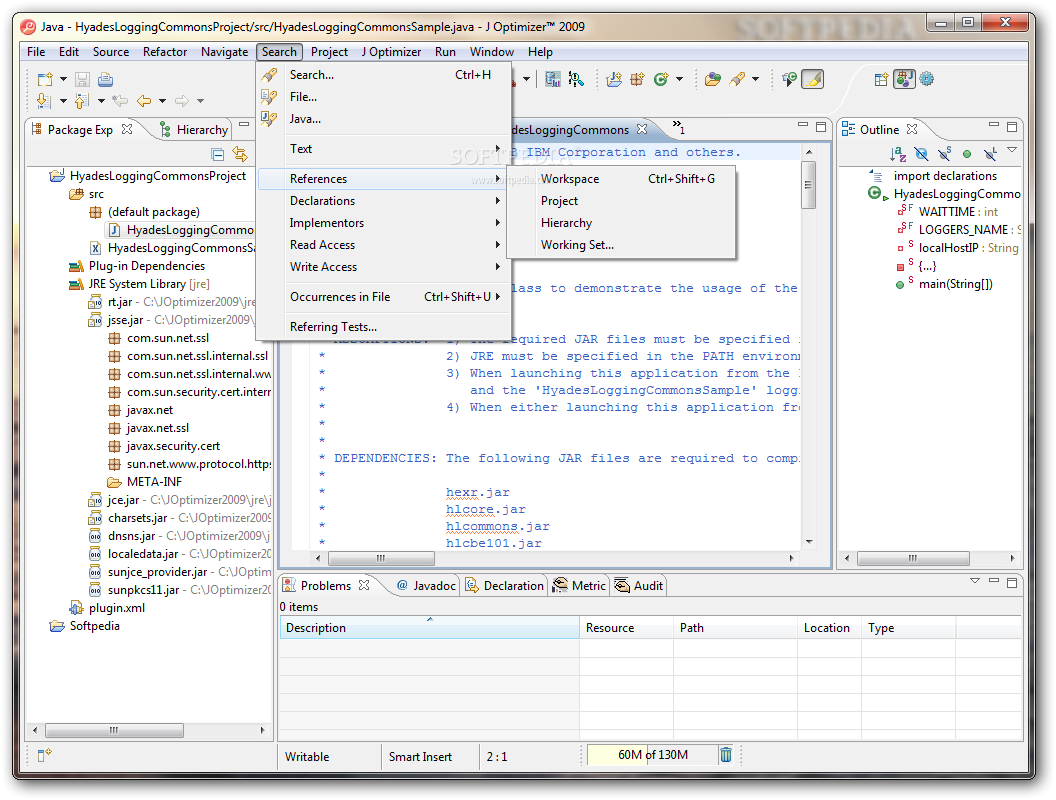Toggle Hide Local Types in Outline

[x=990, y=154]
